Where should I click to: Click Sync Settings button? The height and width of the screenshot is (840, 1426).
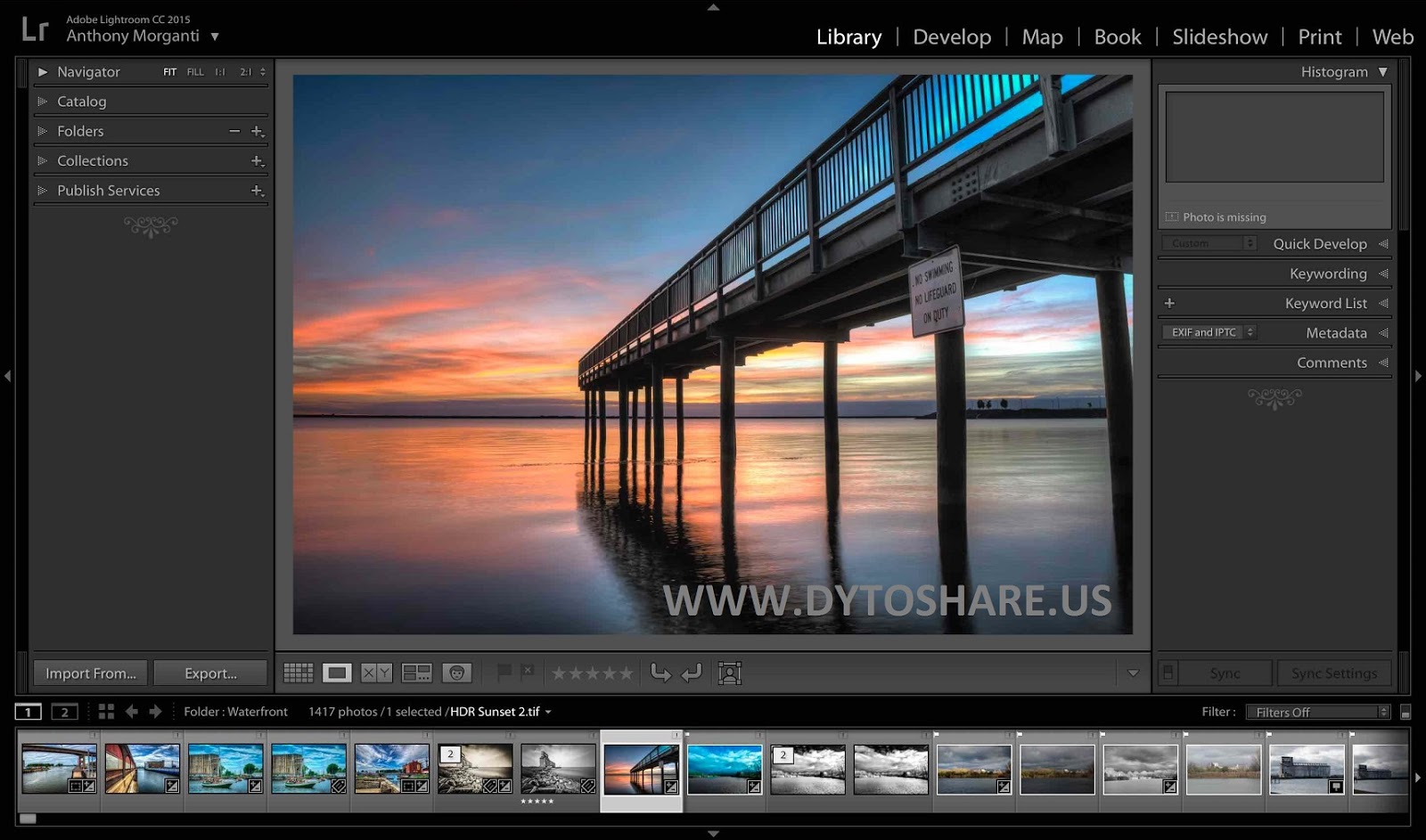click(x=1334, y=673)
